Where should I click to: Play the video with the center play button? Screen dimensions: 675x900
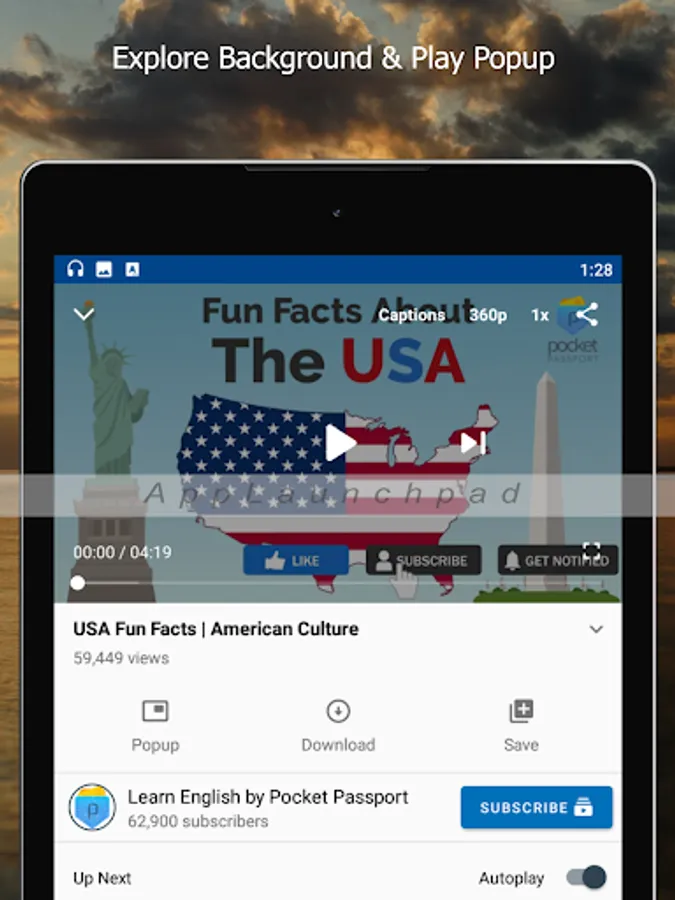coord(340,443)
